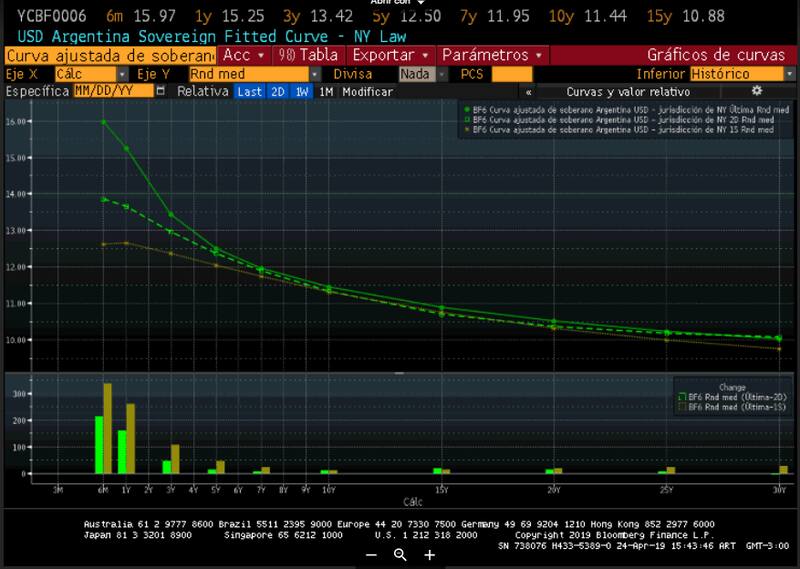Toggle the 1W relative period

pyautogui.click(x=301, y=91)
